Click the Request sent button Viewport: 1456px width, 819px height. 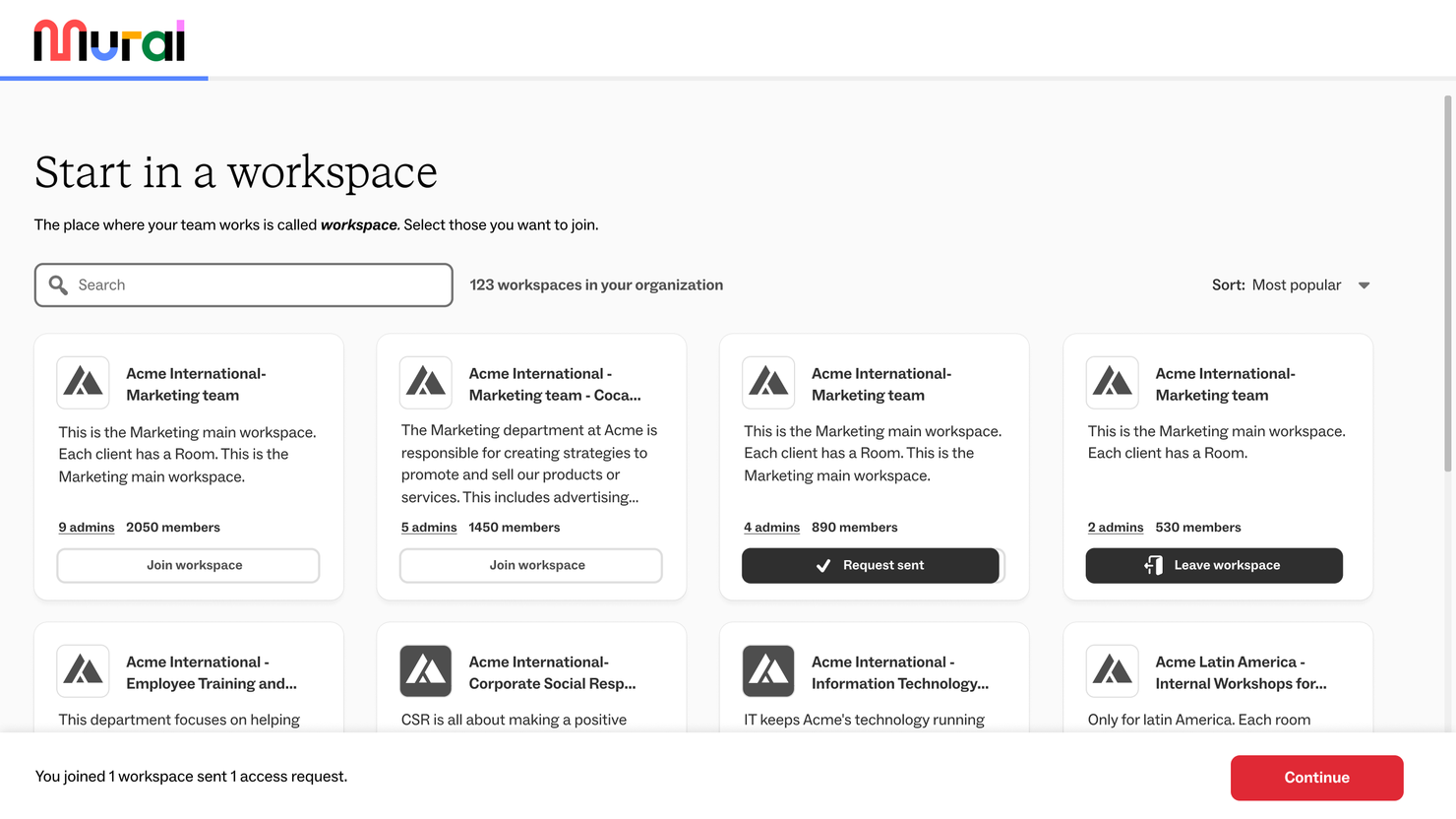871,566
